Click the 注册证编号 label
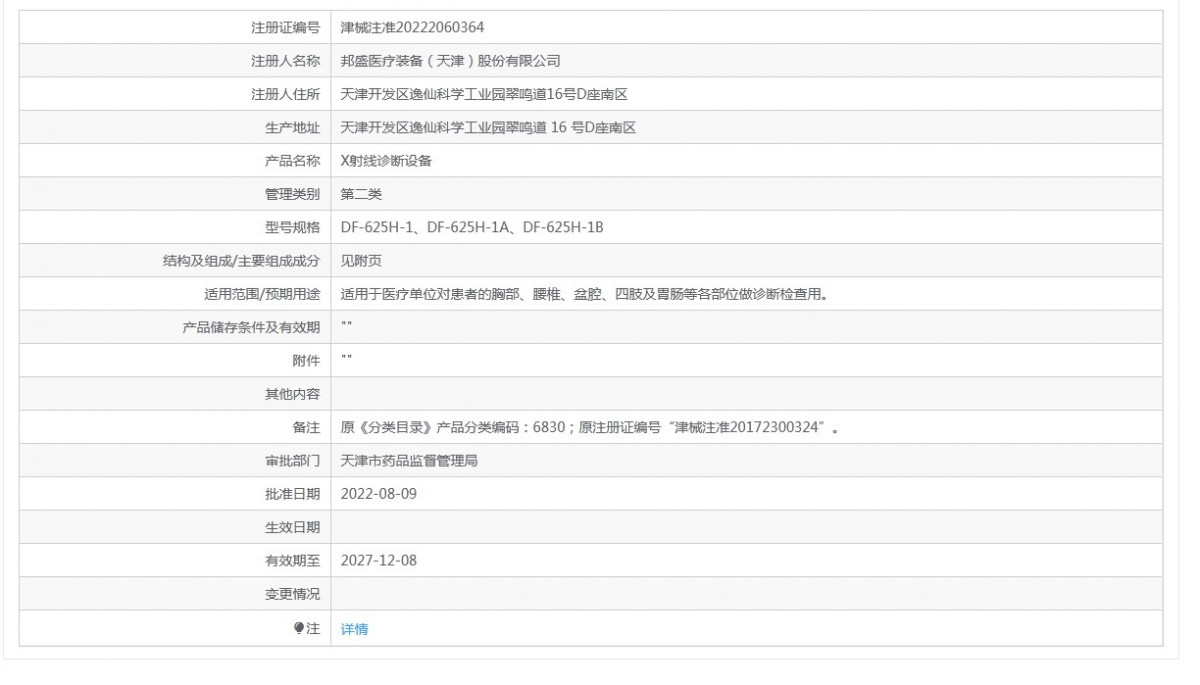 point(285,27)
